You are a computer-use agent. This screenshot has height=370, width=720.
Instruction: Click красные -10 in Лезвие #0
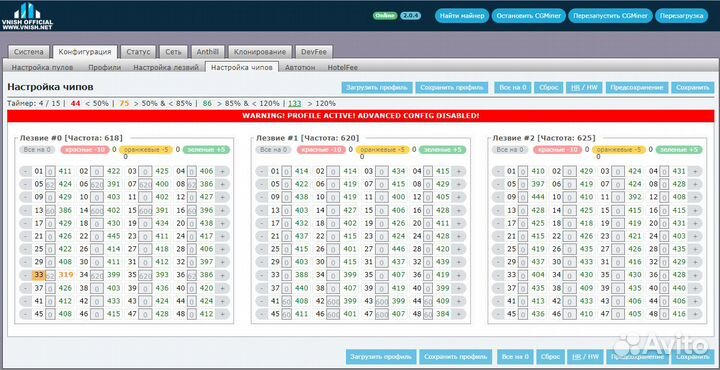85,150
